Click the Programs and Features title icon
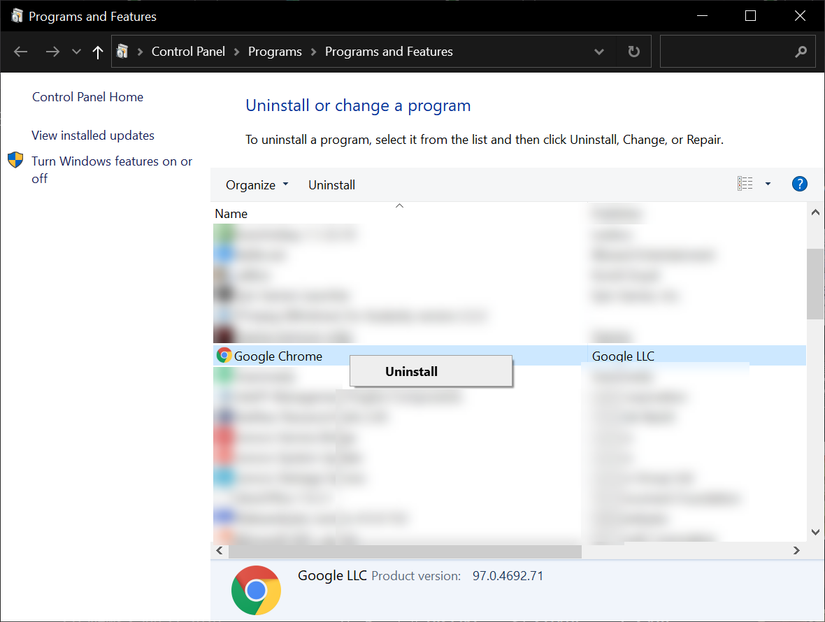Screen dimensions: 825x622 coord(17,16)
